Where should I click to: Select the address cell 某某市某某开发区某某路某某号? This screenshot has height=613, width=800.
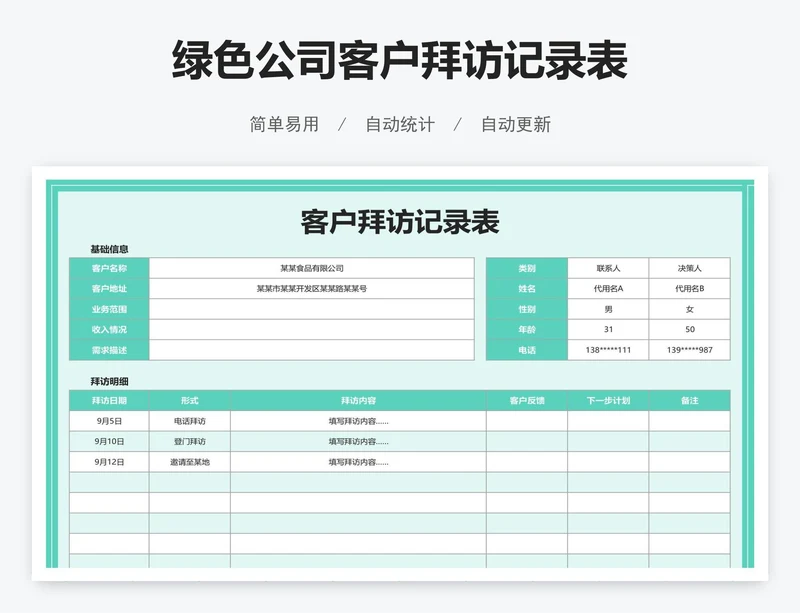(x=312, y=288)
